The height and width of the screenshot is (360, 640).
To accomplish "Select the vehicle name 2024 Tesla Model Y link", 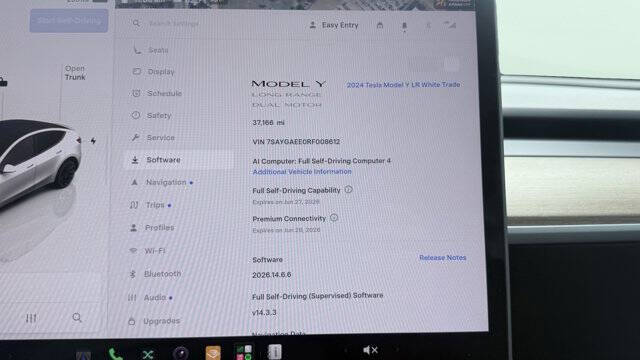I will pos(403,84).
